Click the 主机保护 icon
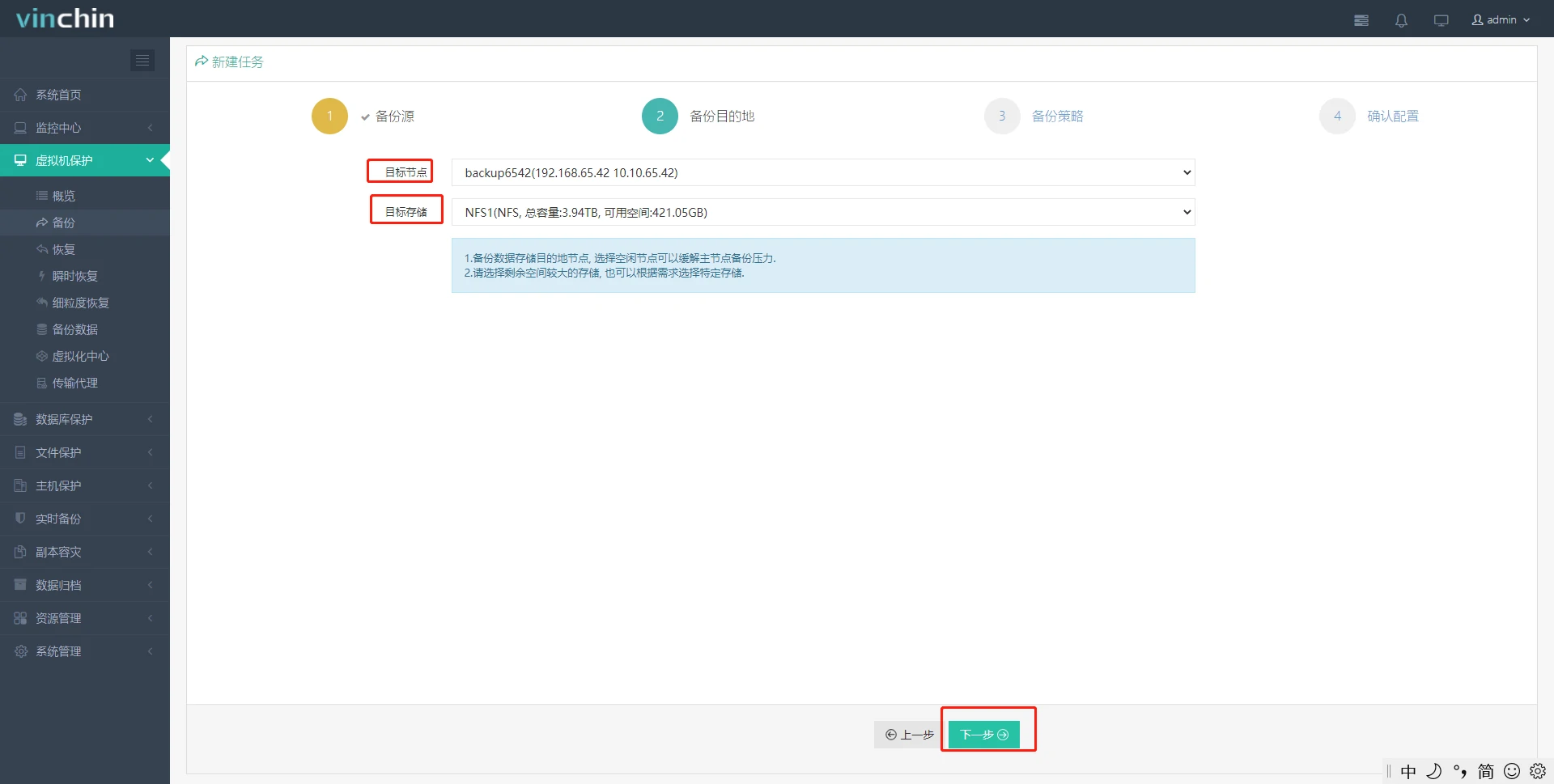Image resolution: width=1554 pixels, height=784 pixels. [20, 485]
